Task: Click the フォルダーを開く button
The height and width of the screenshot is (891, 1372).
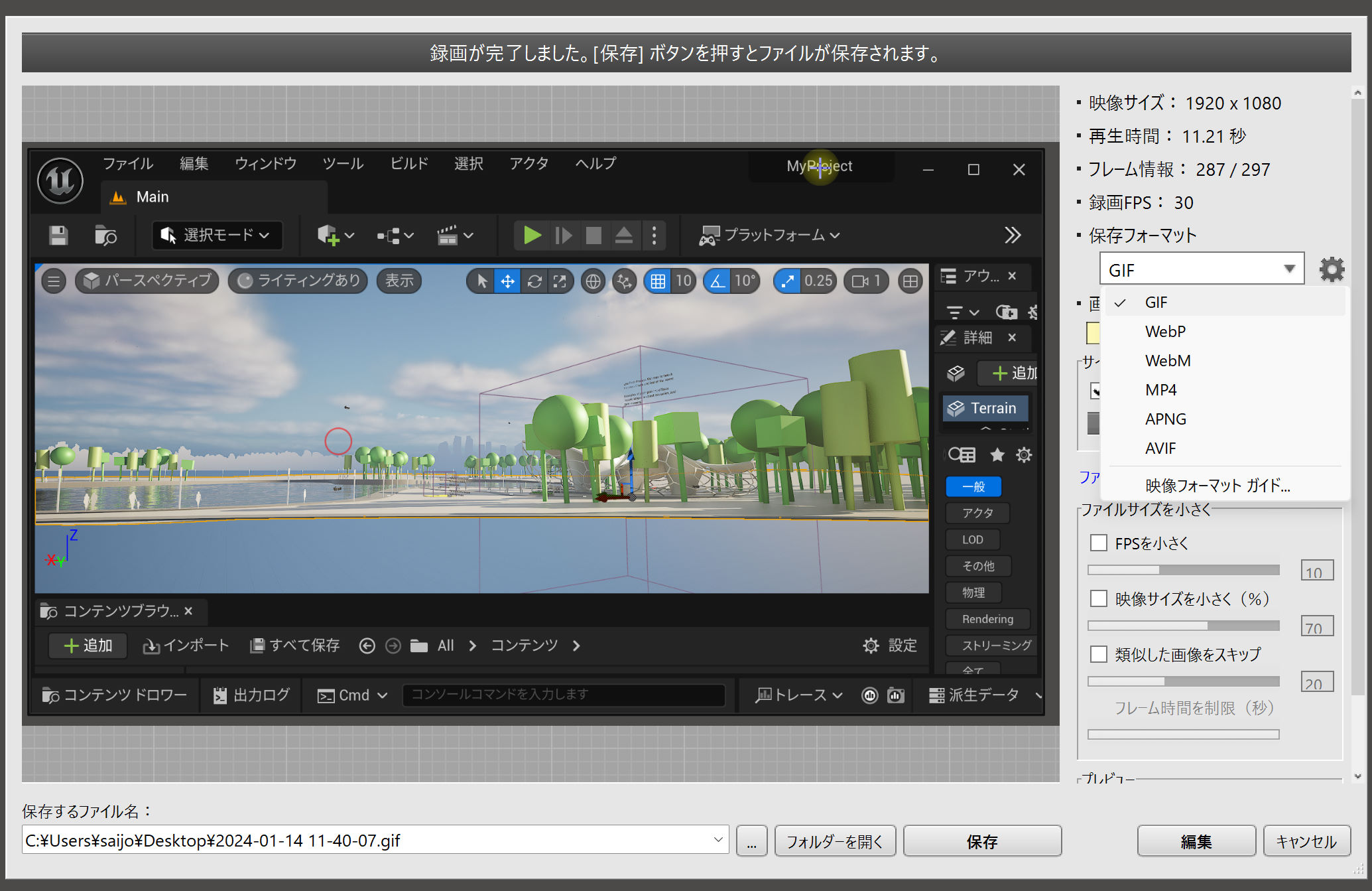Action: pos(834,841)
